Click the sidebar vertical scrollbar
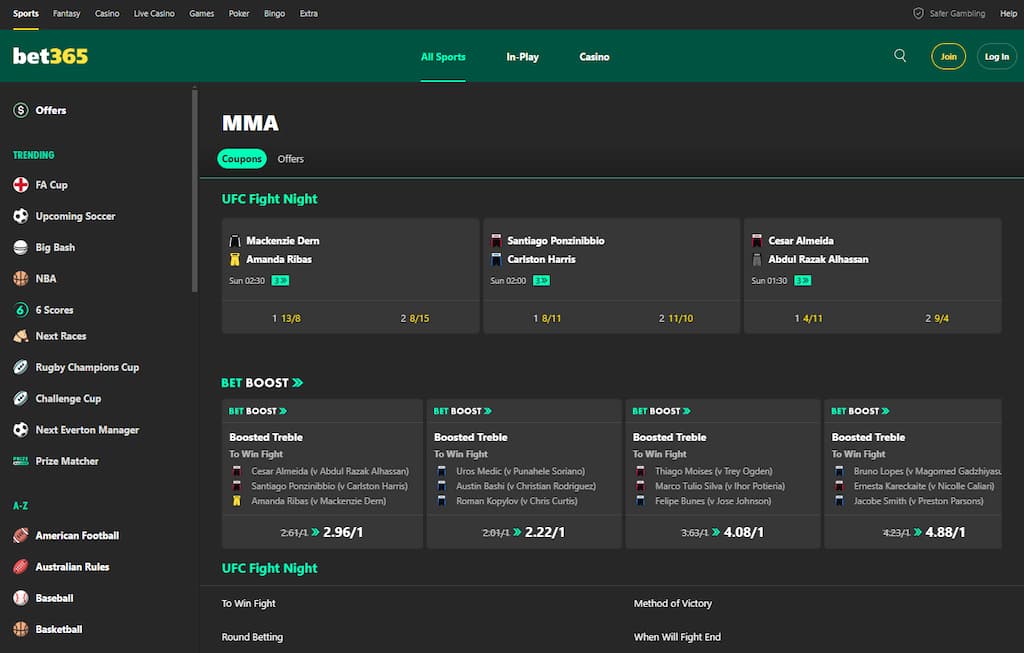The image size is (1024, 653). coord(195,189)
